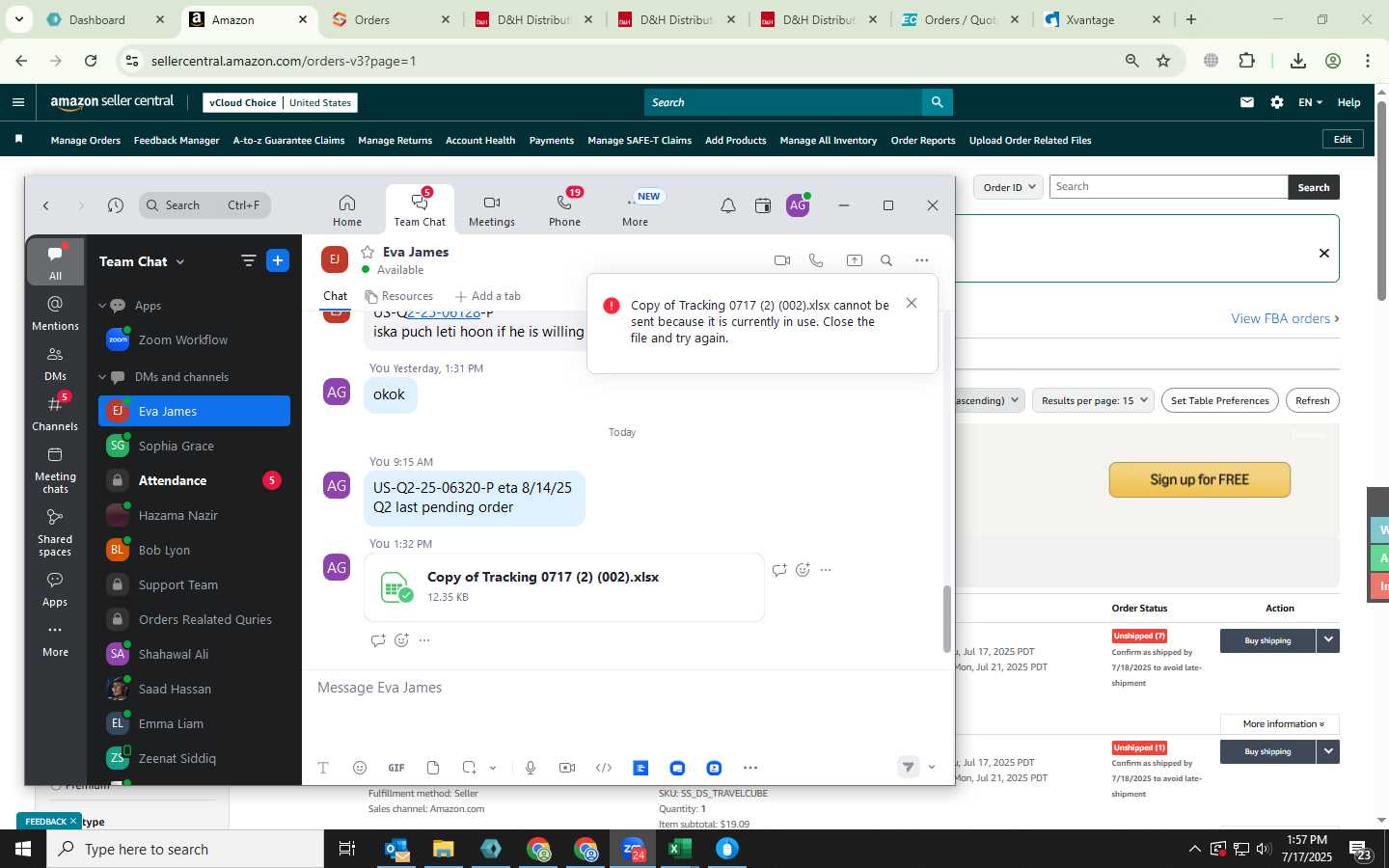Open View FBA orders link
1389x868 pixels.
click(1285, 318)
